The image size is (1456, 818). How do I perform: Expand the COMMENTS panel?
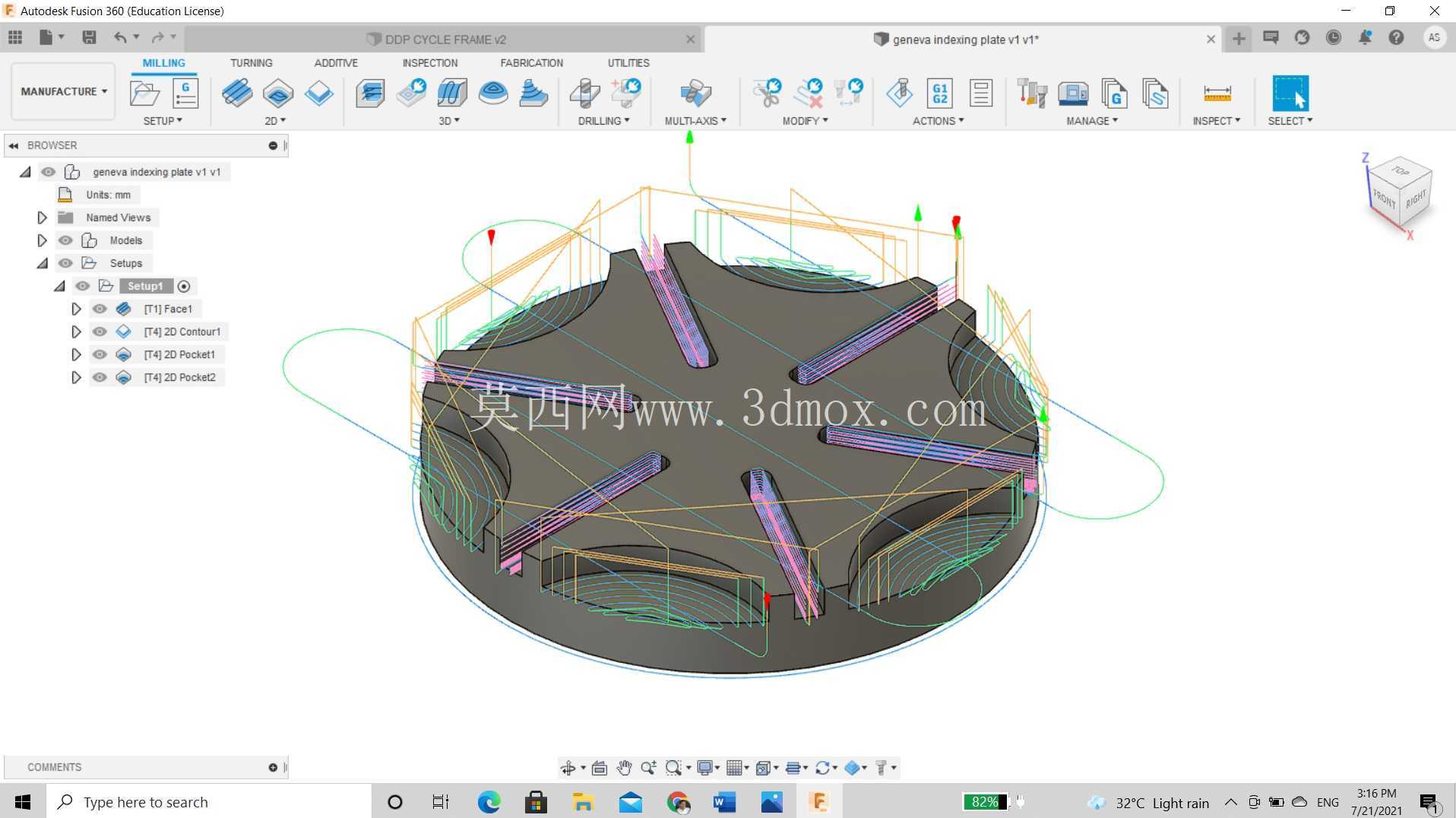coord(273,767)
